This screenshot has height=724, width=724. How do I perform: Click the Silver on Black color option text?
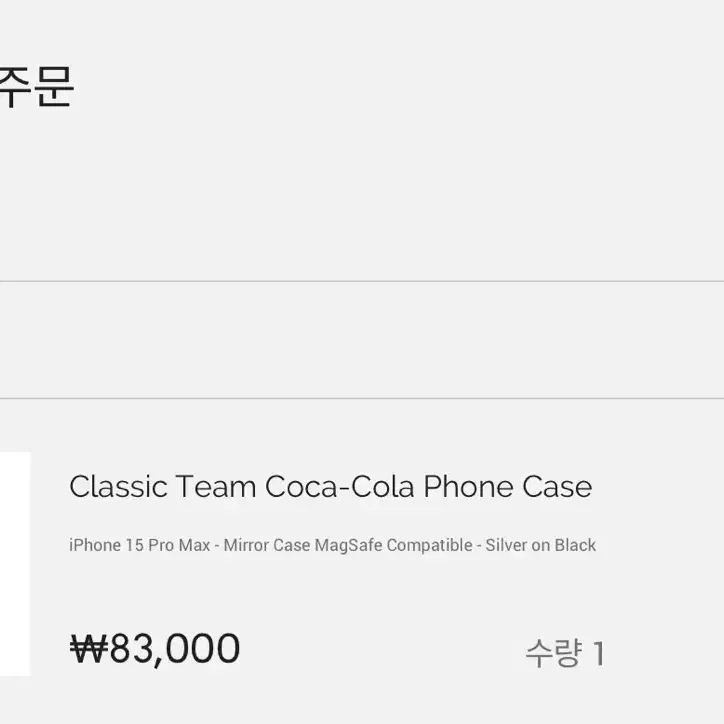click(x=540, y=545)
